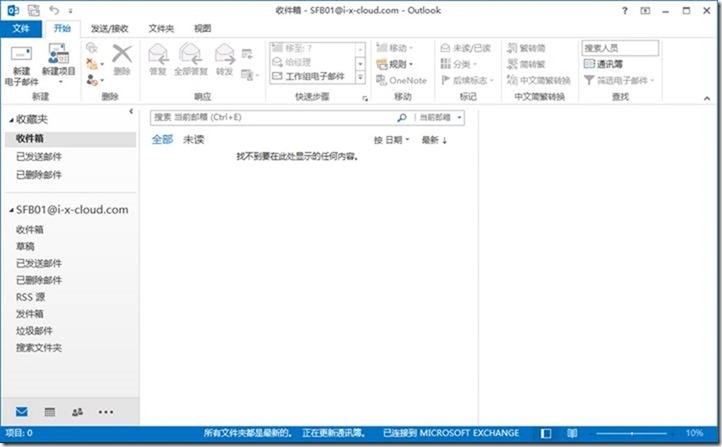Collapse the folder pane chevron
The width and height of the screenshot is (722, 447).
[131, 111]
